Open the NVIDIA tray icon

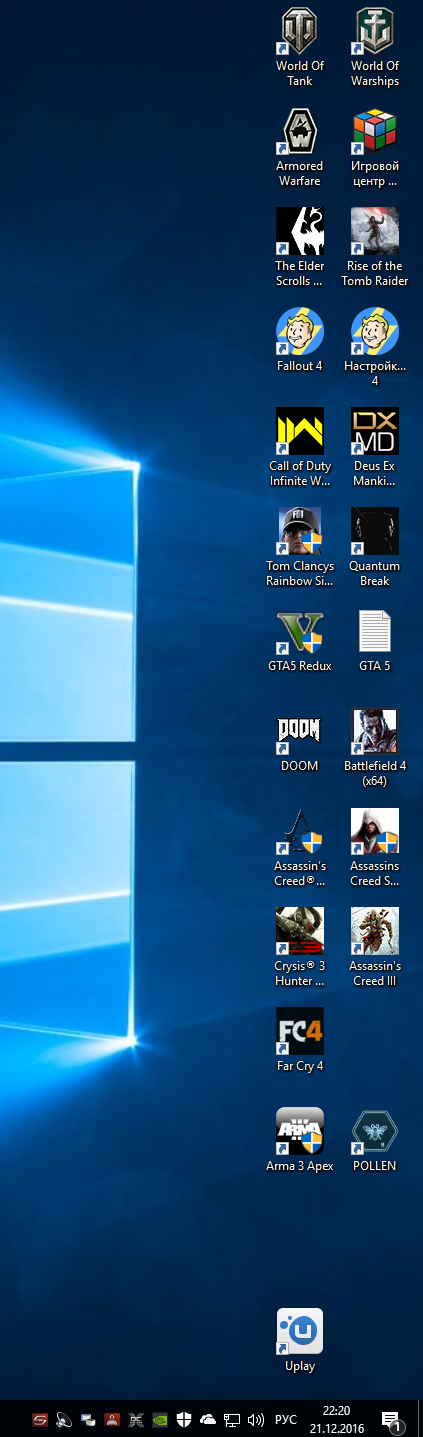(160, 1419)
